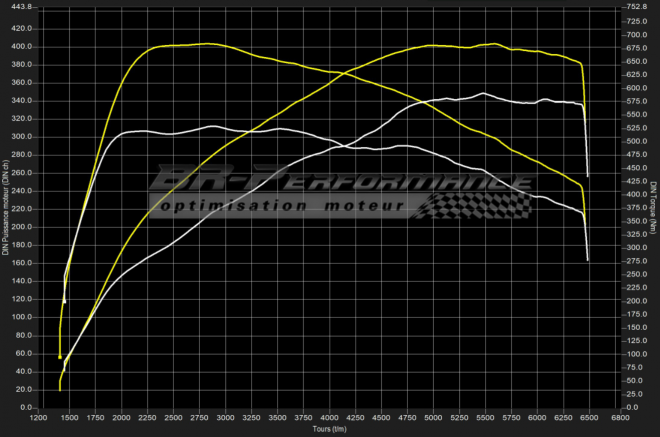Click the 443.8 maximum on the left axis
Viewport: 660px width, 437px height.
click(21, 6)
